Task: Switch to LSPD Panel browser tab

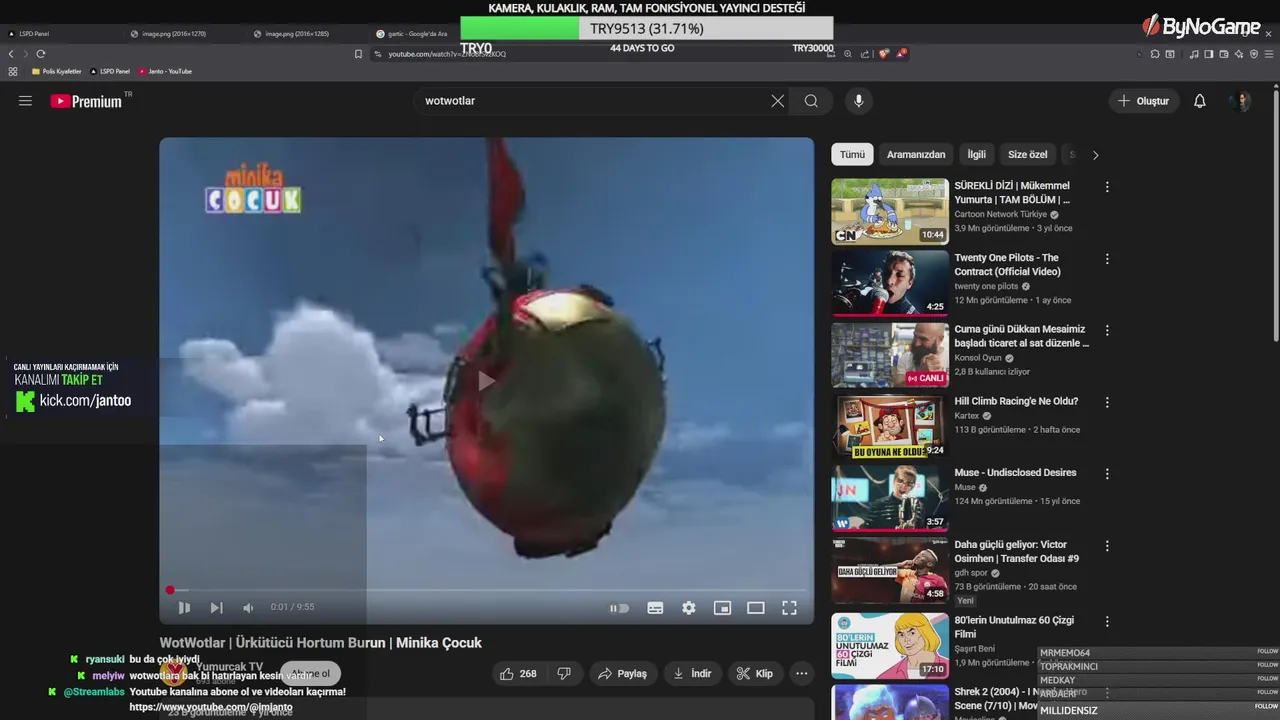Action: [x=60, y=34]
